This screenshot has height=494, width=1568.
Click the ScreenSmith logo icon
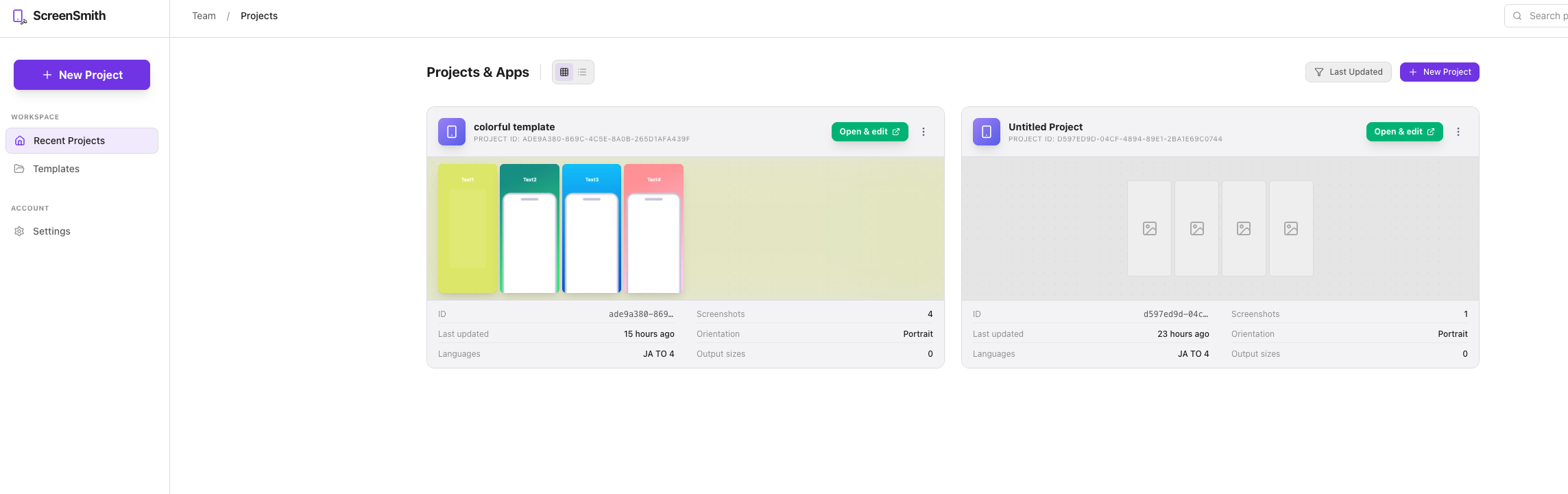(19, 16)
